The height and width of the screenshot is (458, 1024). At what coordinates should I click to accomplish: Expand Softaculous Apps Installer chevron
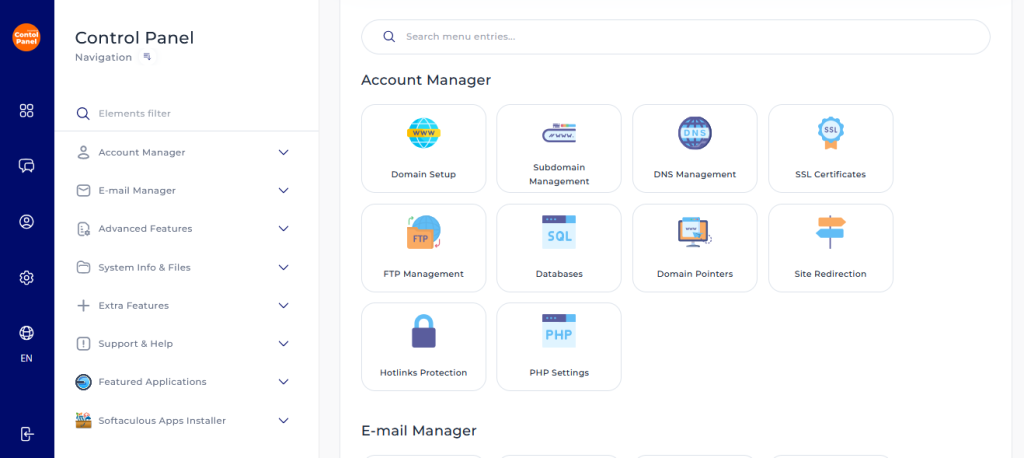click(x=283, y=421)
